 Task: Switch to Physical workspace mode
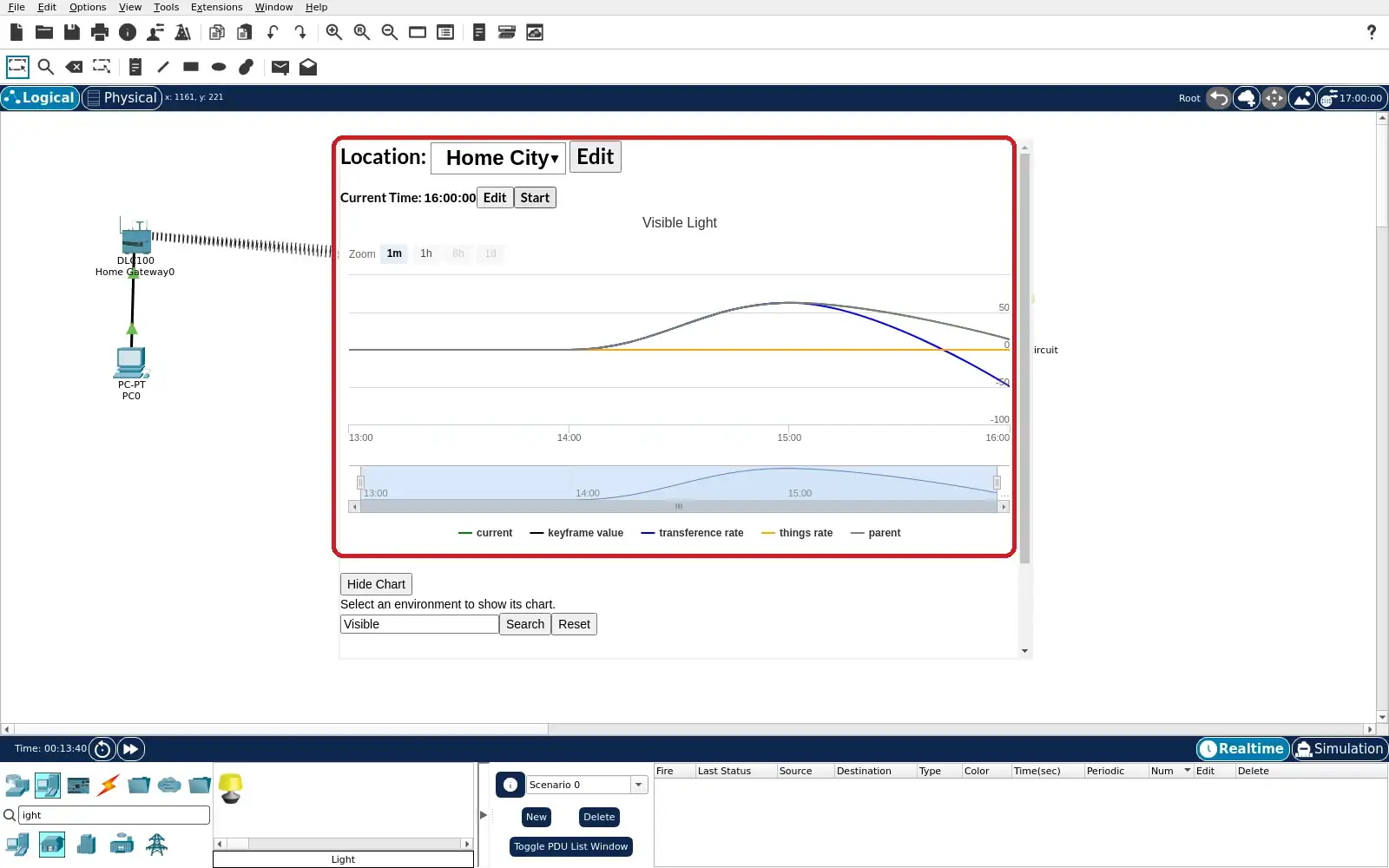[x=122, y=98]
